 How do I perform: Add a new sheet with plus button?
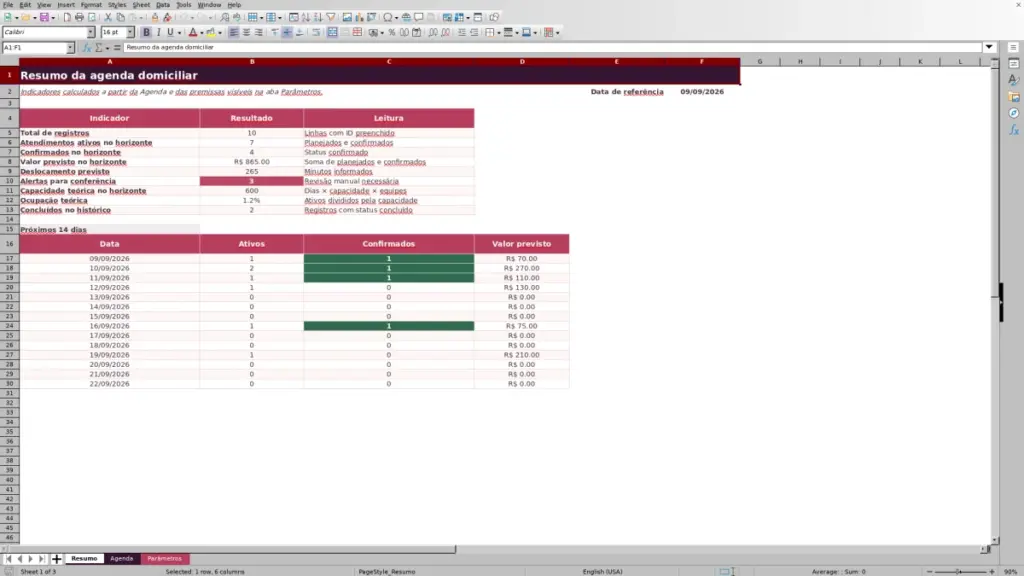(x=56, y=559)
